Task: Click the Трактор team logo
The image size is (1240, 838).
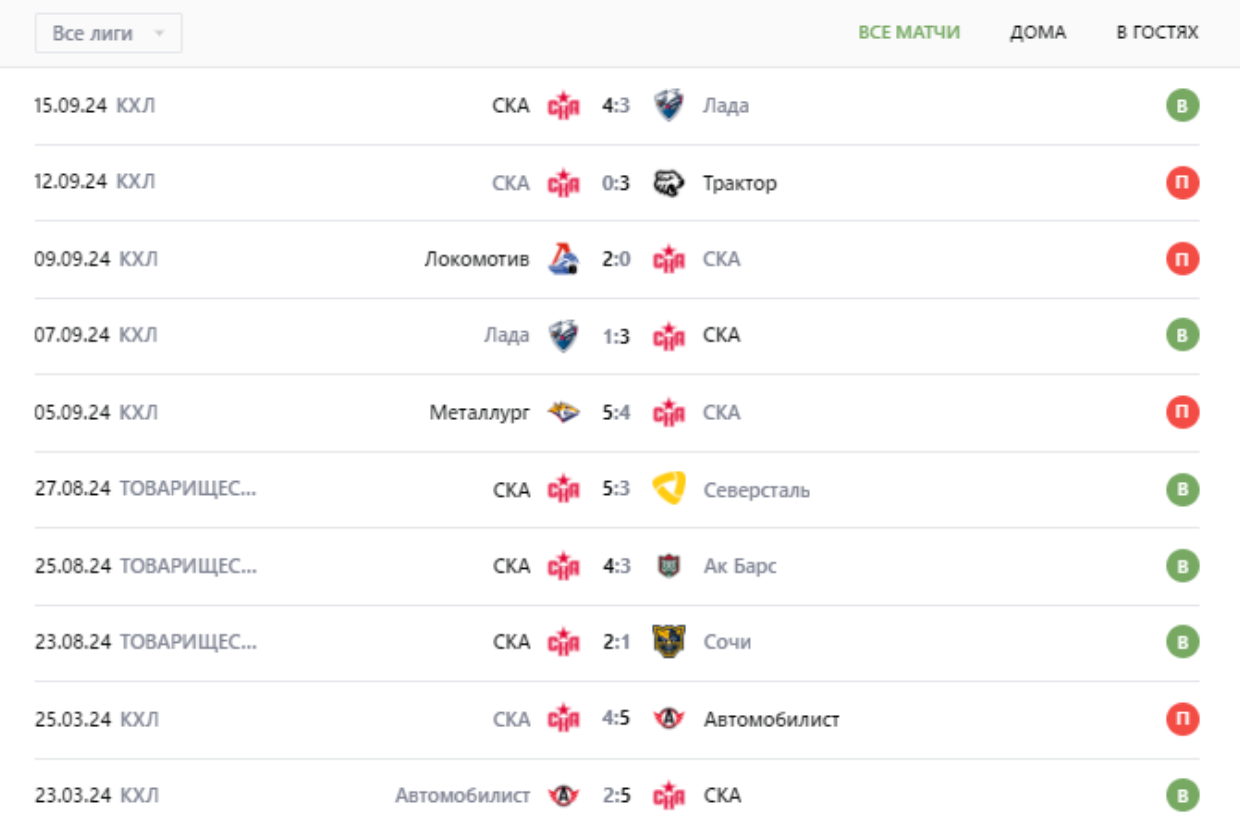Action: pos(668,183)
